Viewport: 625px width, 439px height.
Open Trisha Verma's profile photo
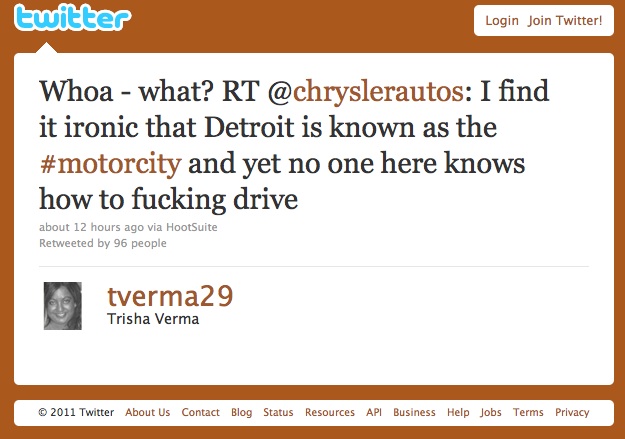click(x=63, y=306)
